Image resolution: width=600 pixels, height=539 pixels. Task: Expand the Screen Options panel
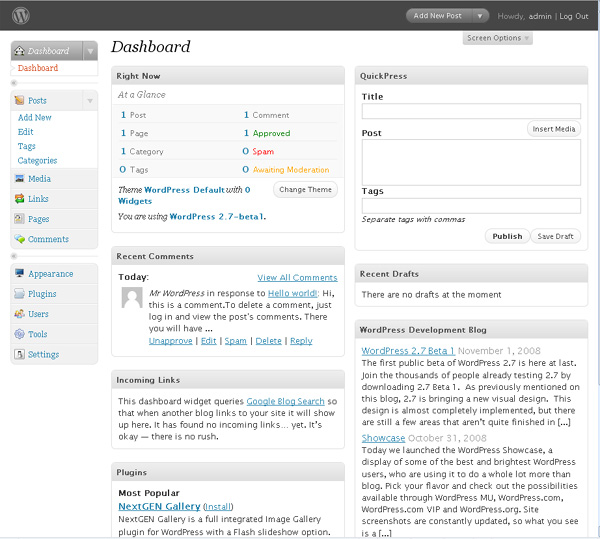[x=497, y=38]
